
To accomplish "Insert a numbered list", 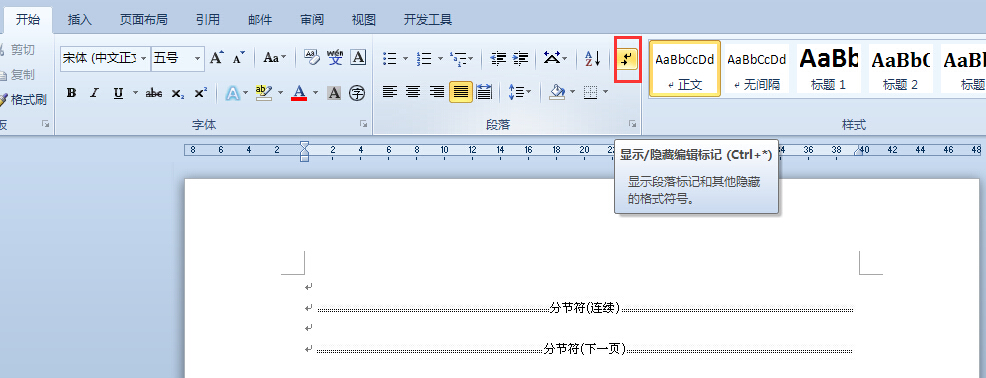I will (x=424, y=58).
